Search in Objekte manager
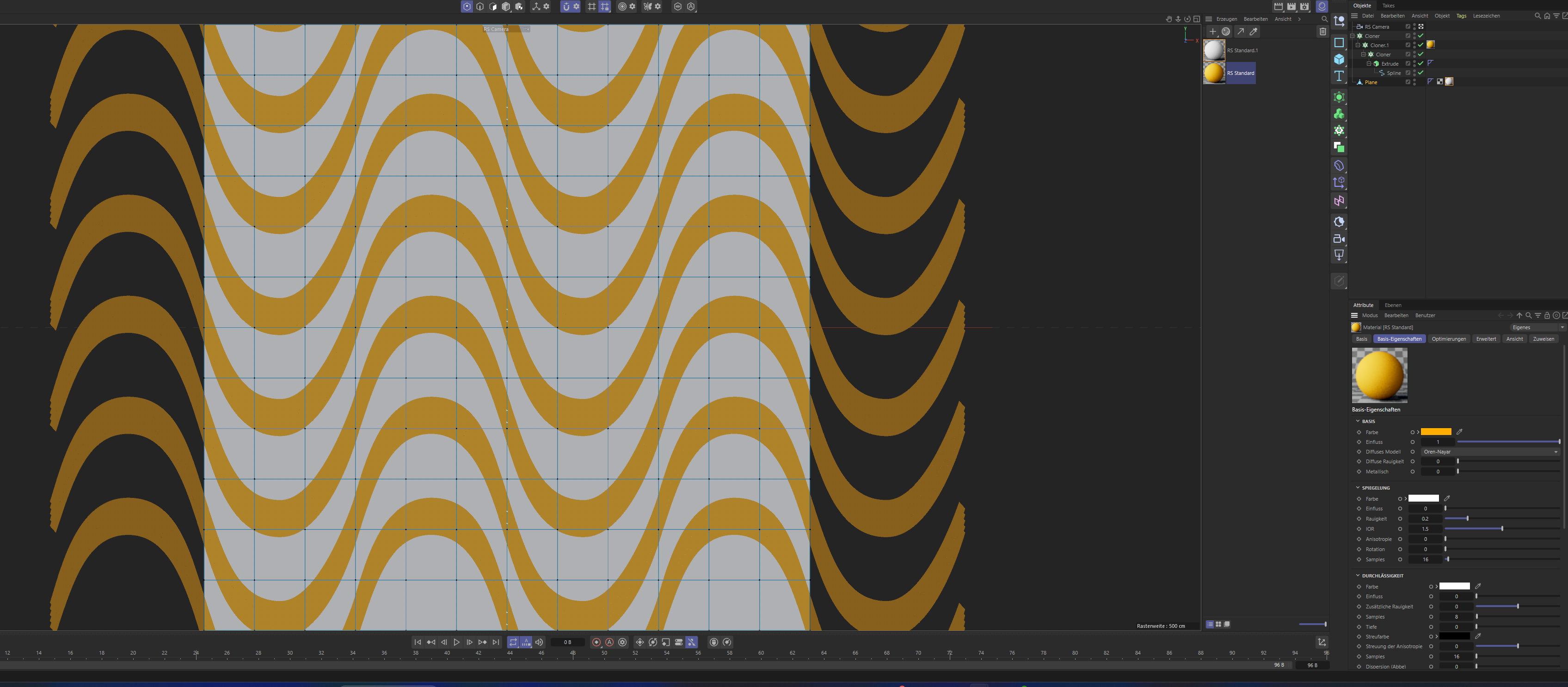The image size is (1568, 687). coord(1537,16)
